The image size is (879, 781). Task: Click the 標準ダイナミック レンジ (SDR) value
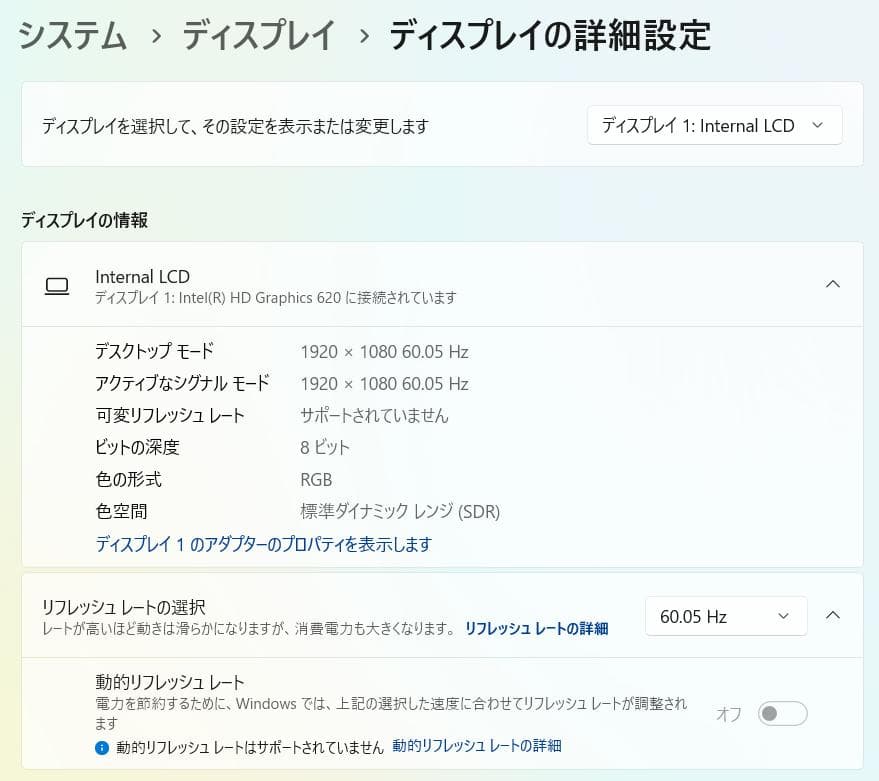pyautogui.click(x=400, y=511)
